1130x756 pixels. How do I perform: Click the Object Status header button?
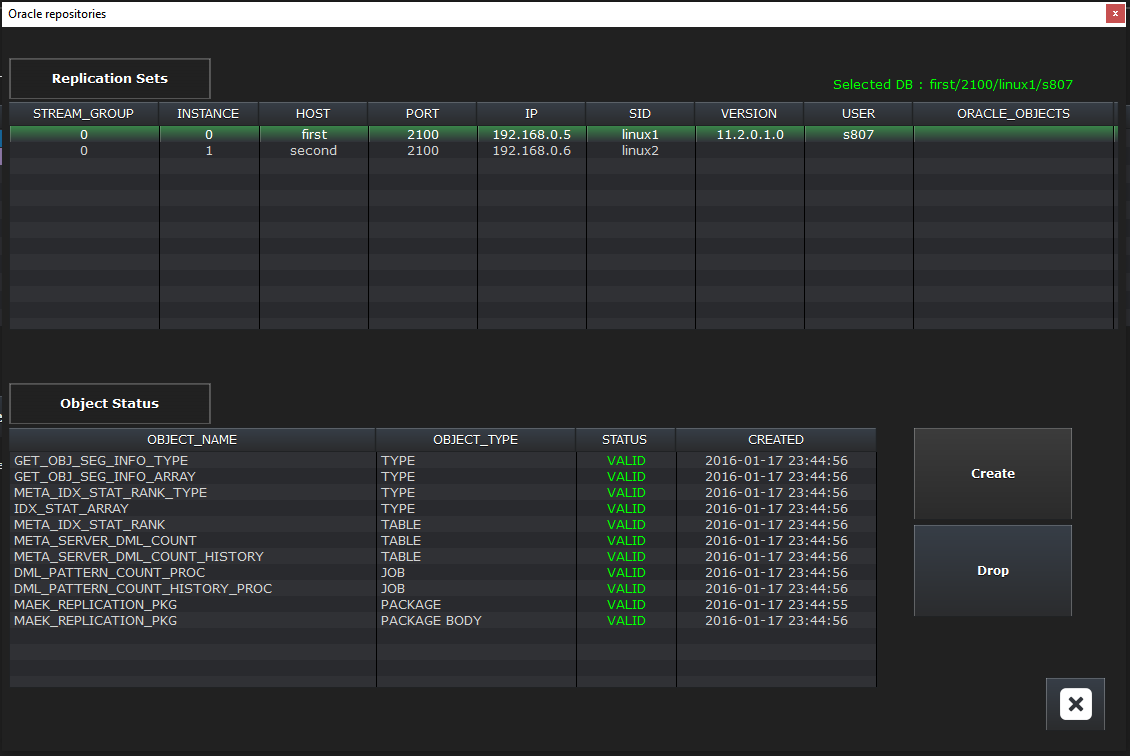click(110, 404)
